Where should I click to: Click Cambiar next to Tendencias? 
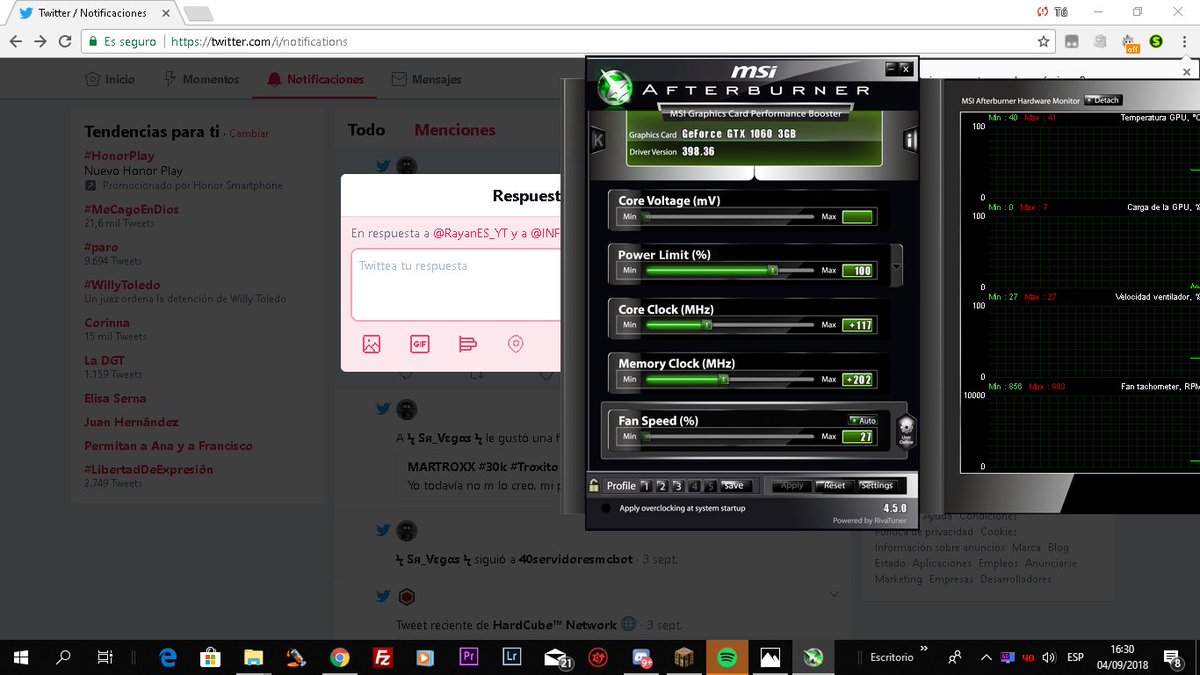click(x=249, y=134)
